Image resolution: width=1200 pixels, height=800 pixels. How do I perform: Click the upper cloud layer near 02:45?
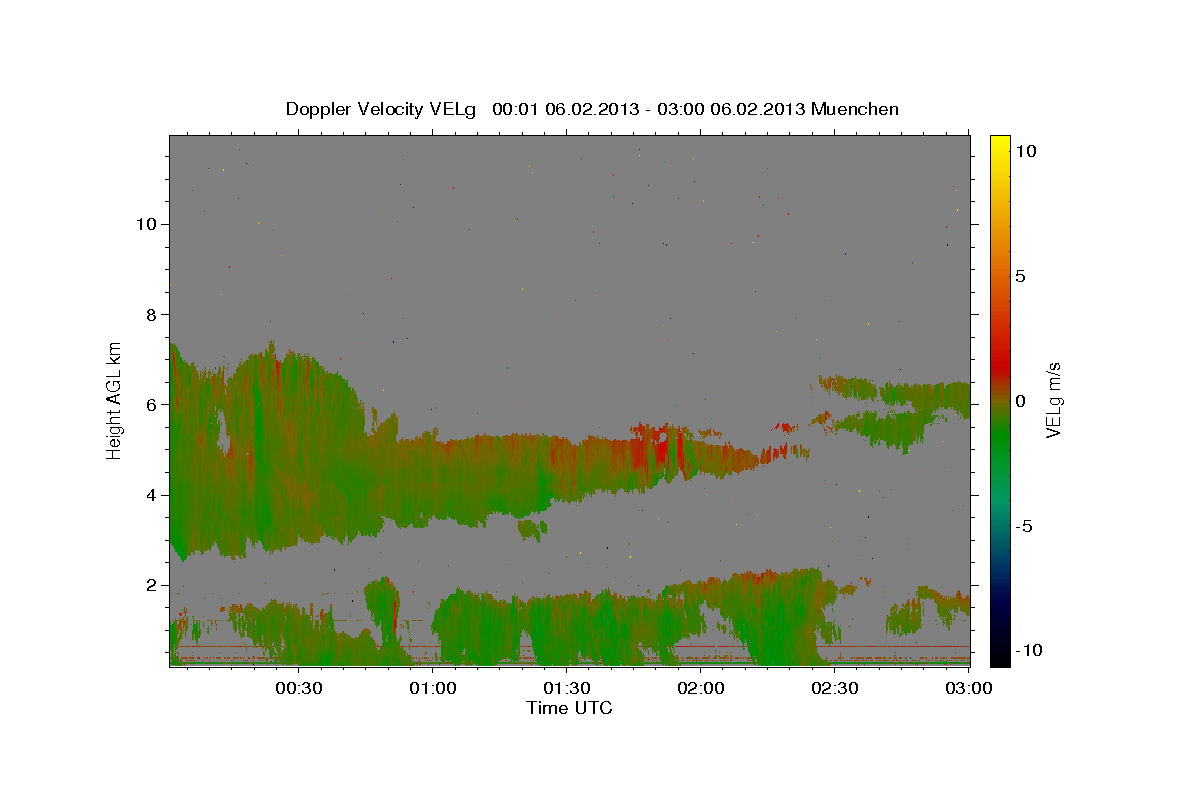(x=895, y=391)
